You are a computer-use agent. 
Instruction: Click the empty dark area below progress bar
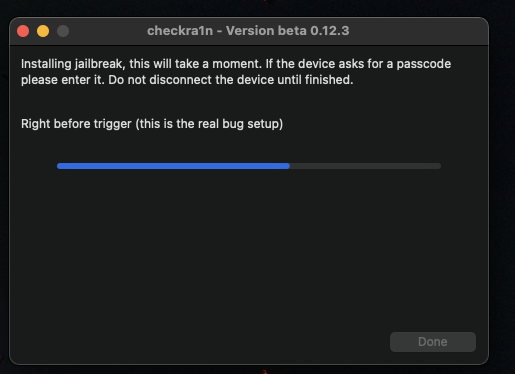[248, 250]
